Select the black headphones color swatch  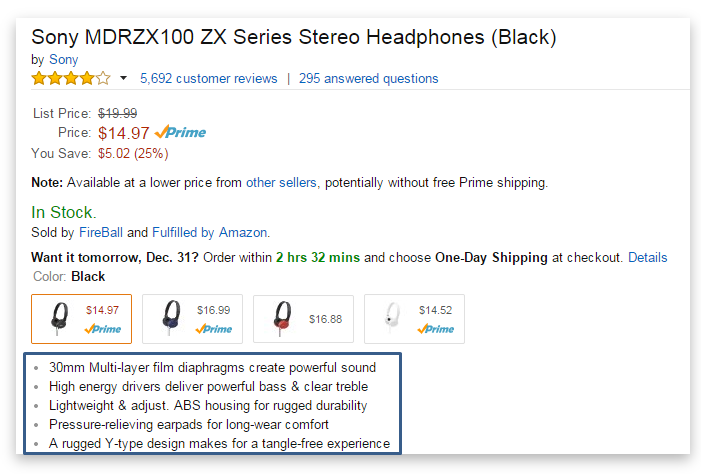(x=81, y=319)
